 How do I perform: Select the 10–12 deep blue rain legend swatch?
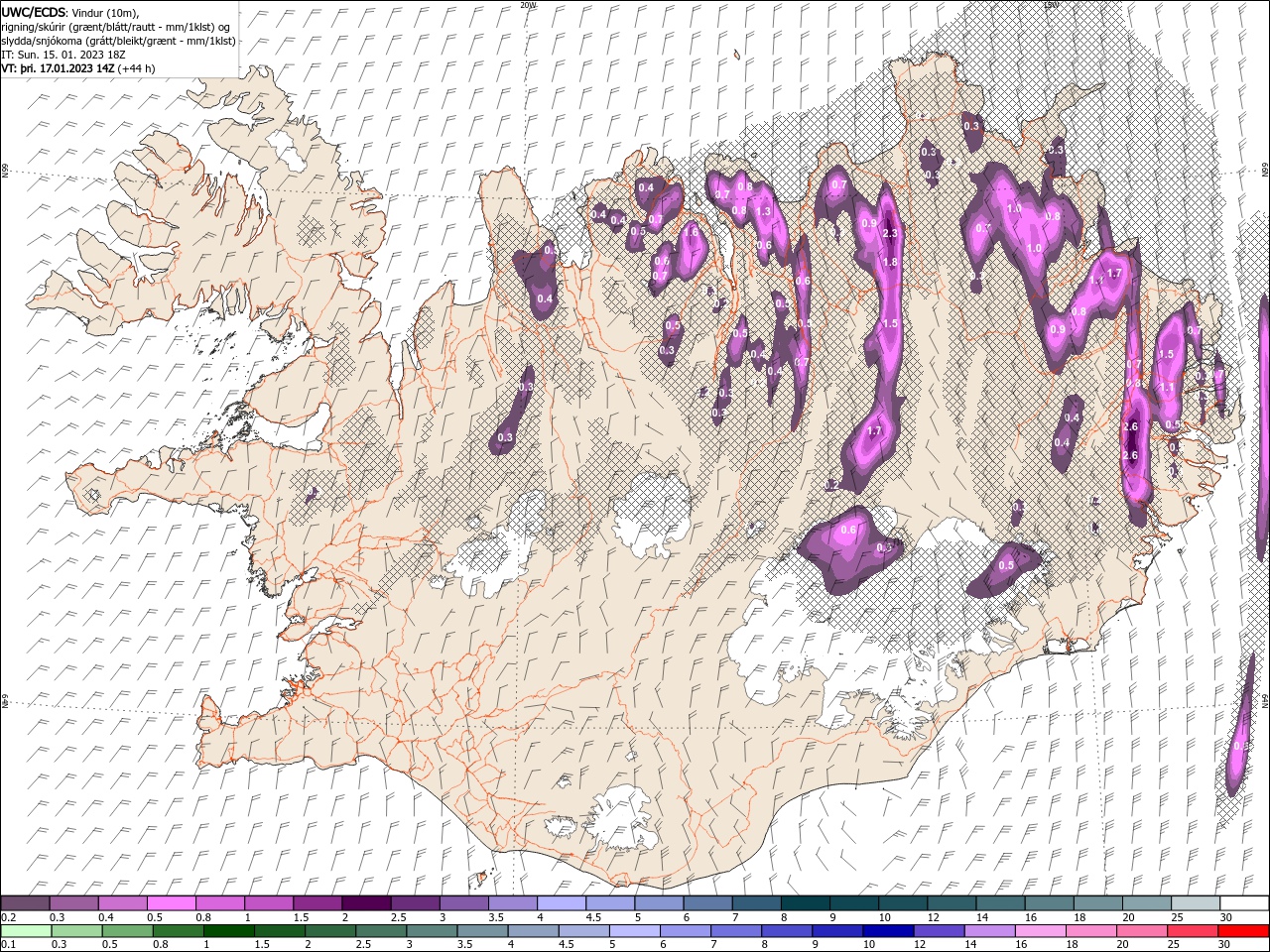pyautogui.click(x=887, y=931)
